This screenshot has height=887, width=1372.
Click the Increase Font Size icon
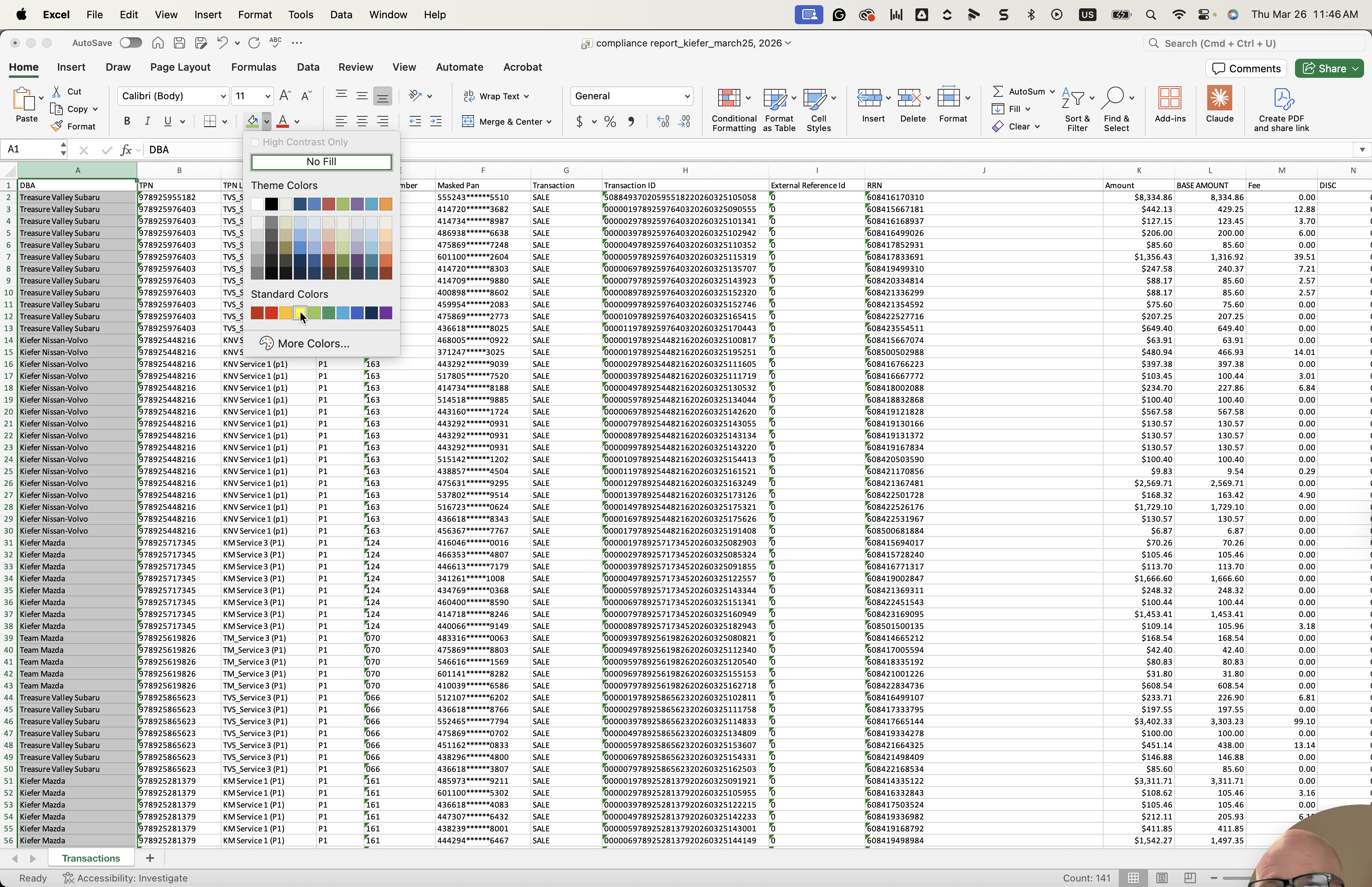tap(285, 96)
